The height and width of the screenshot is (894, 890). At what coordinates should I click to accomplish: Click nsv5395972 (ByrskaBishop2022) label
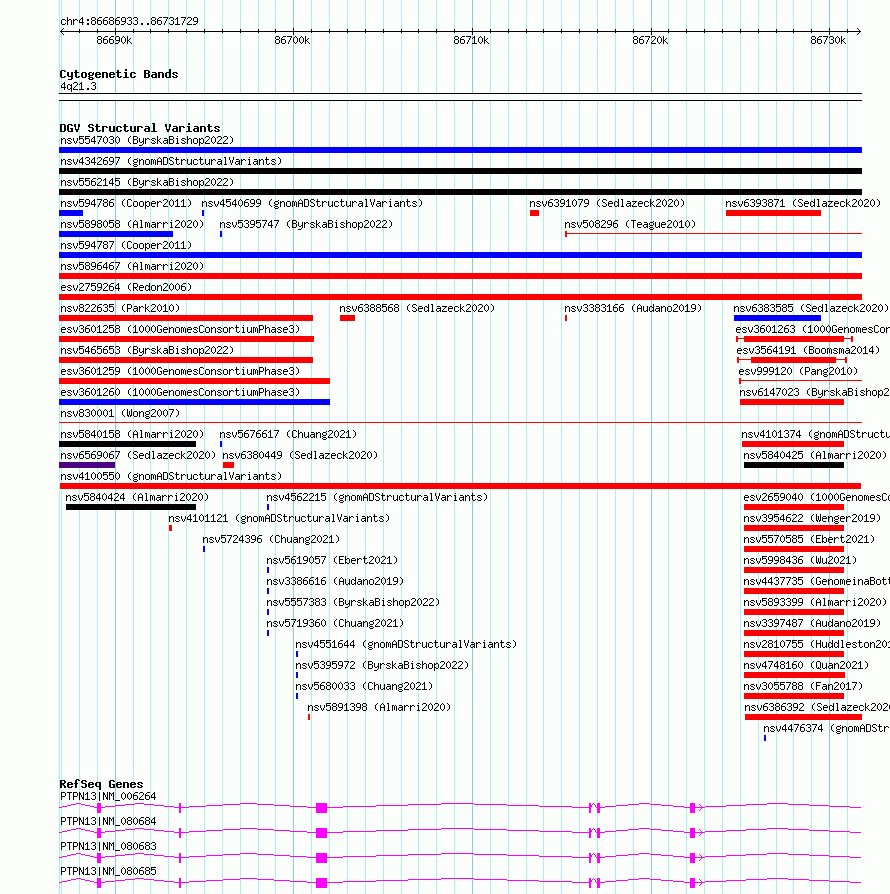pyautogui.click(x=382, y=666)
